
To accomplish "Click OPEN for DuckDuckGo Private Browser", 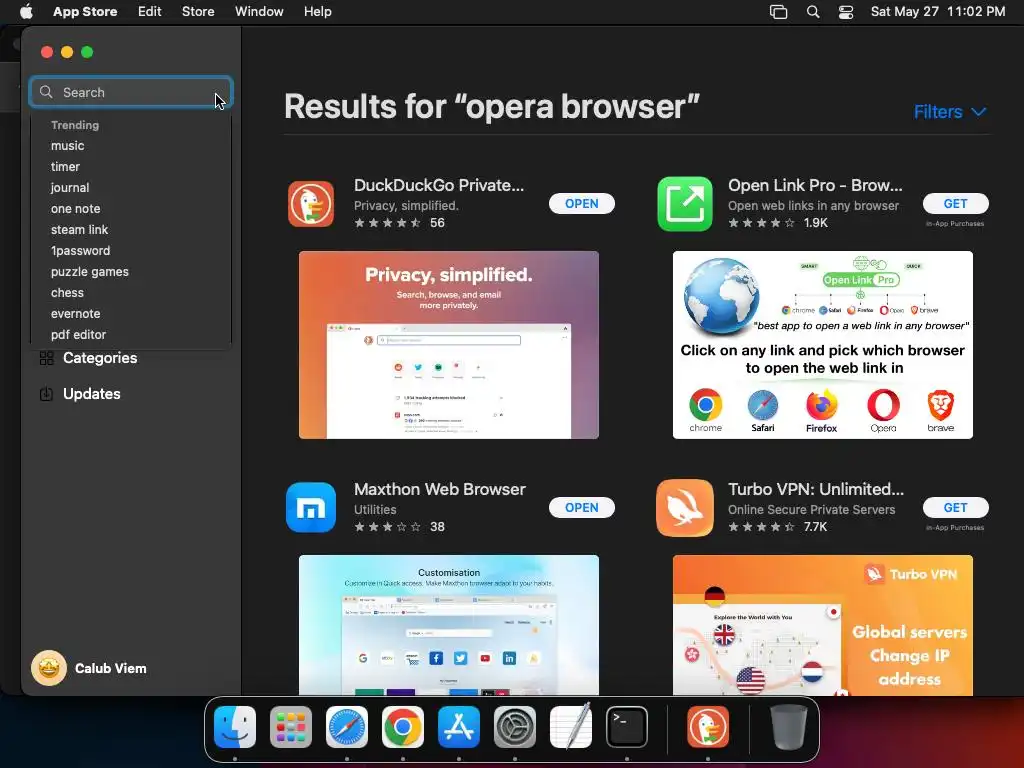I will click(x=581, y=204).
